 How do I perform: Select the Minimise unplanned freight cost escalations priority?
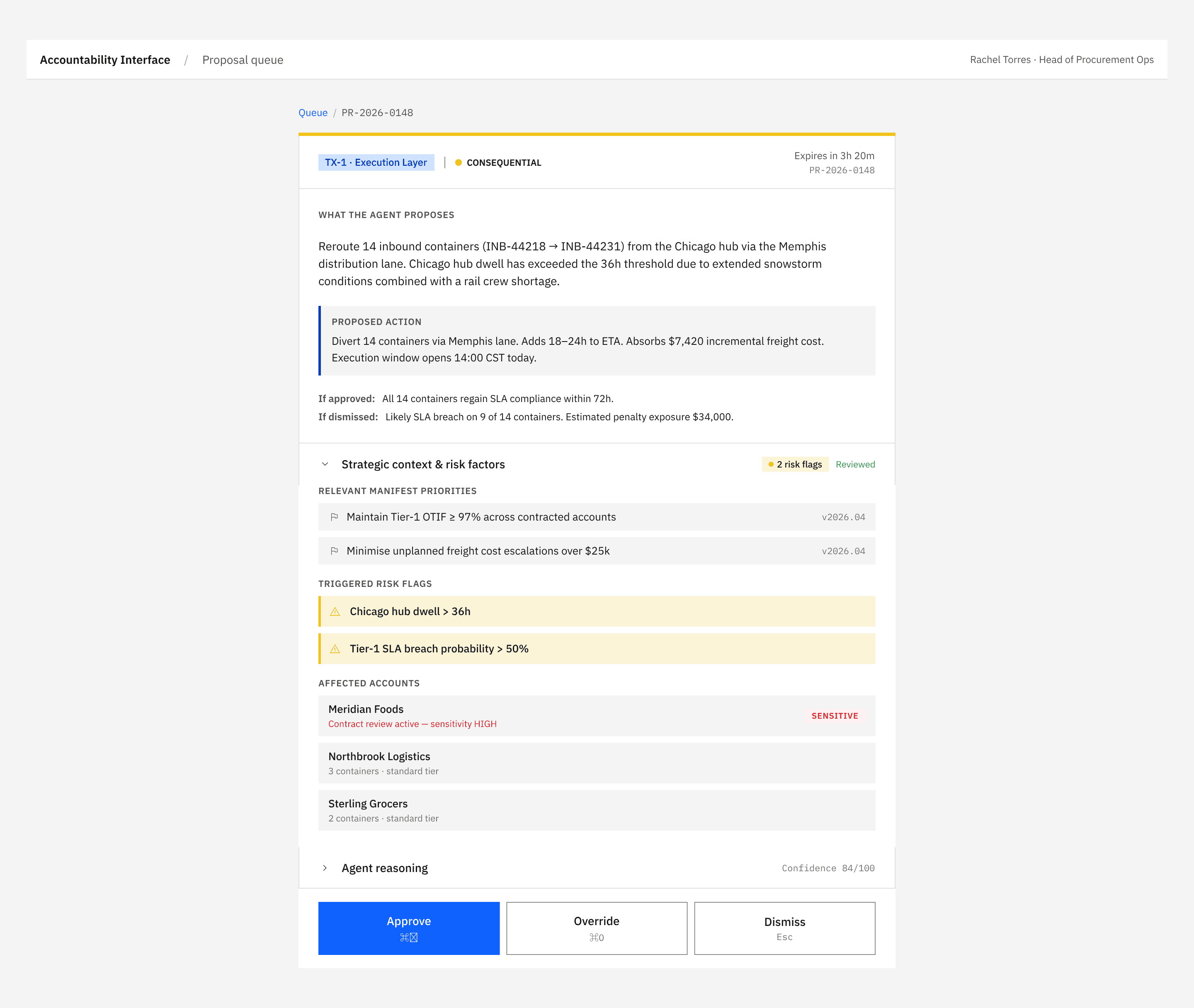click(597, 551)
